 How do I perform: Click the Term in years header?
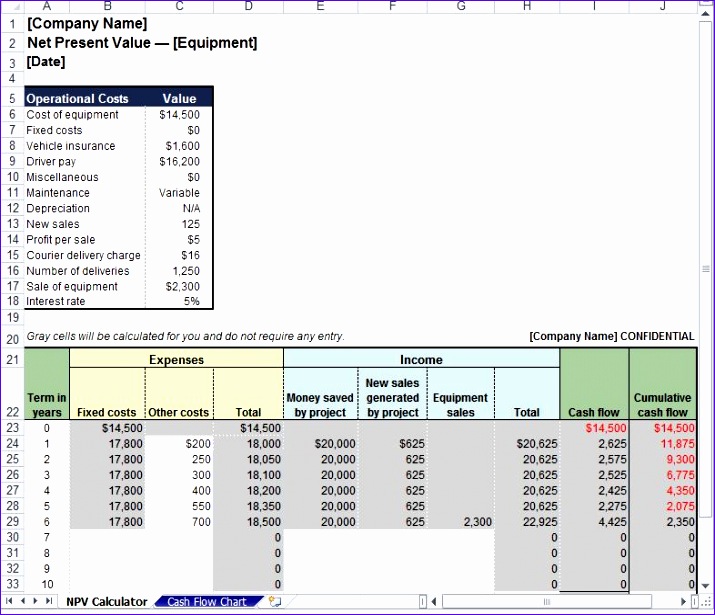pyautogui.click(x=47, y=384)
